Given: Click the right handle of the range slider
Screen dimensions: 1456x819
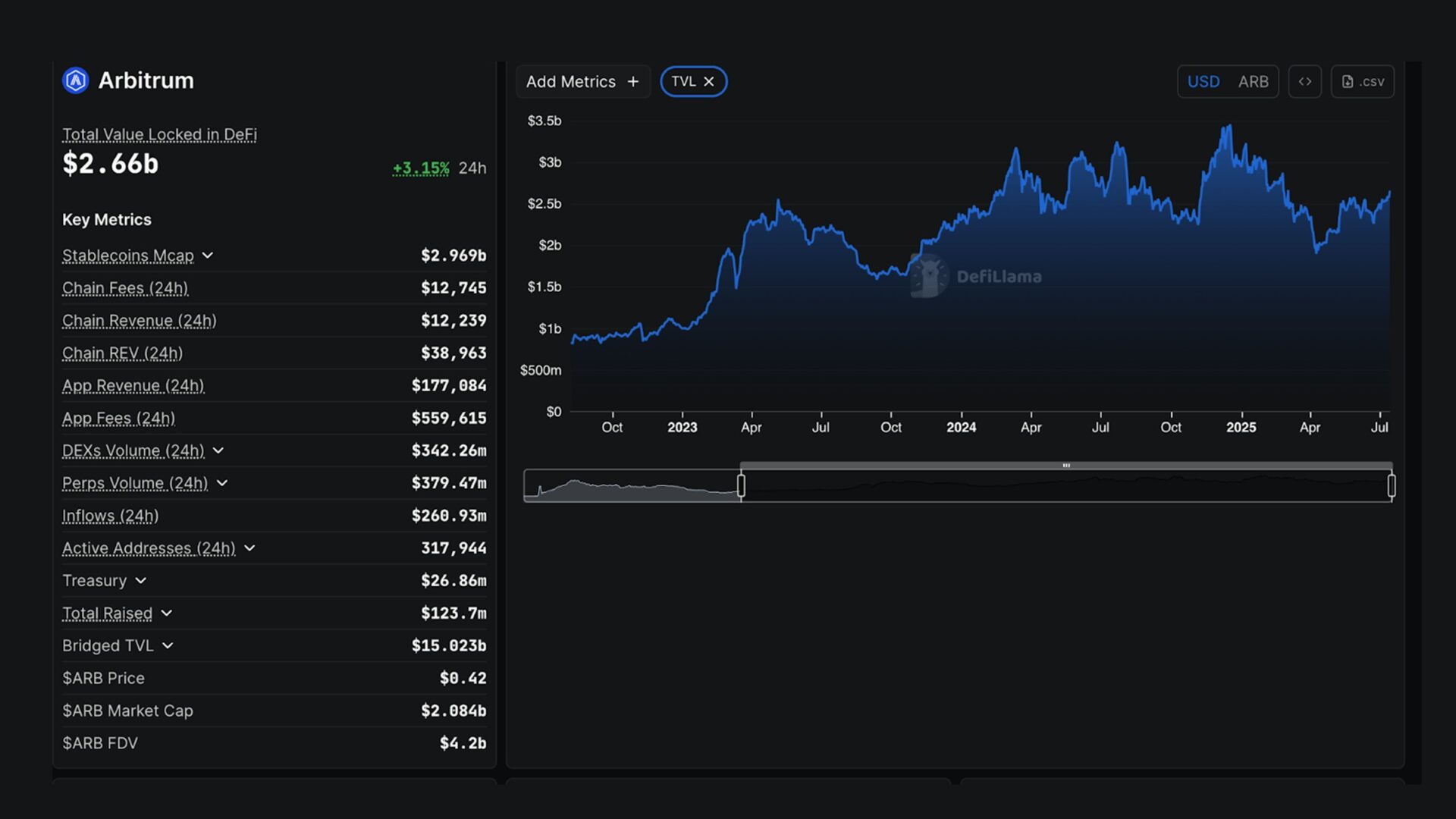Looking at the screenshot, I should 1392,486.
